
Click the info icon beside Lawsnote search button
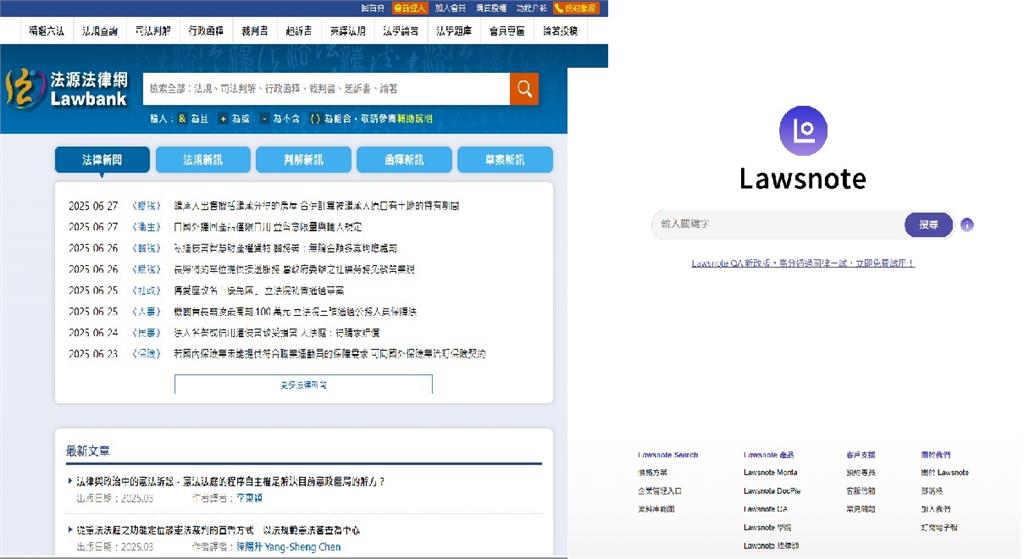(x=967, y=225)
